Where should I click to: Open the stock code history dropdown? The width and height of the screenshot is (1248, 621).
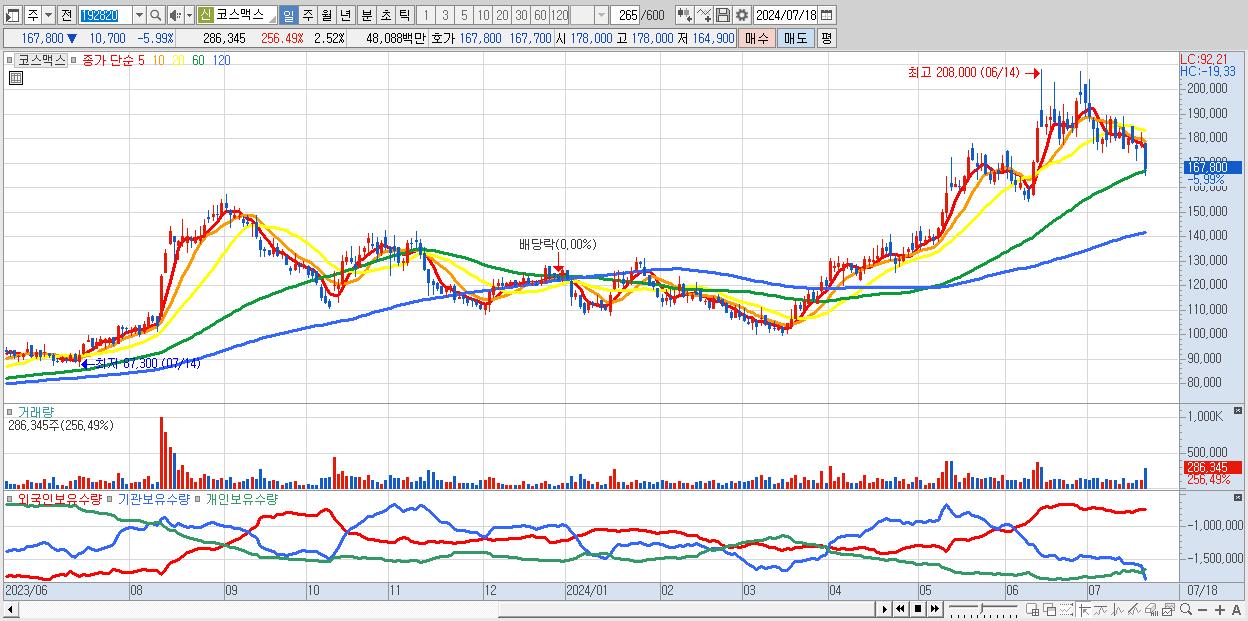pos(139,15)
